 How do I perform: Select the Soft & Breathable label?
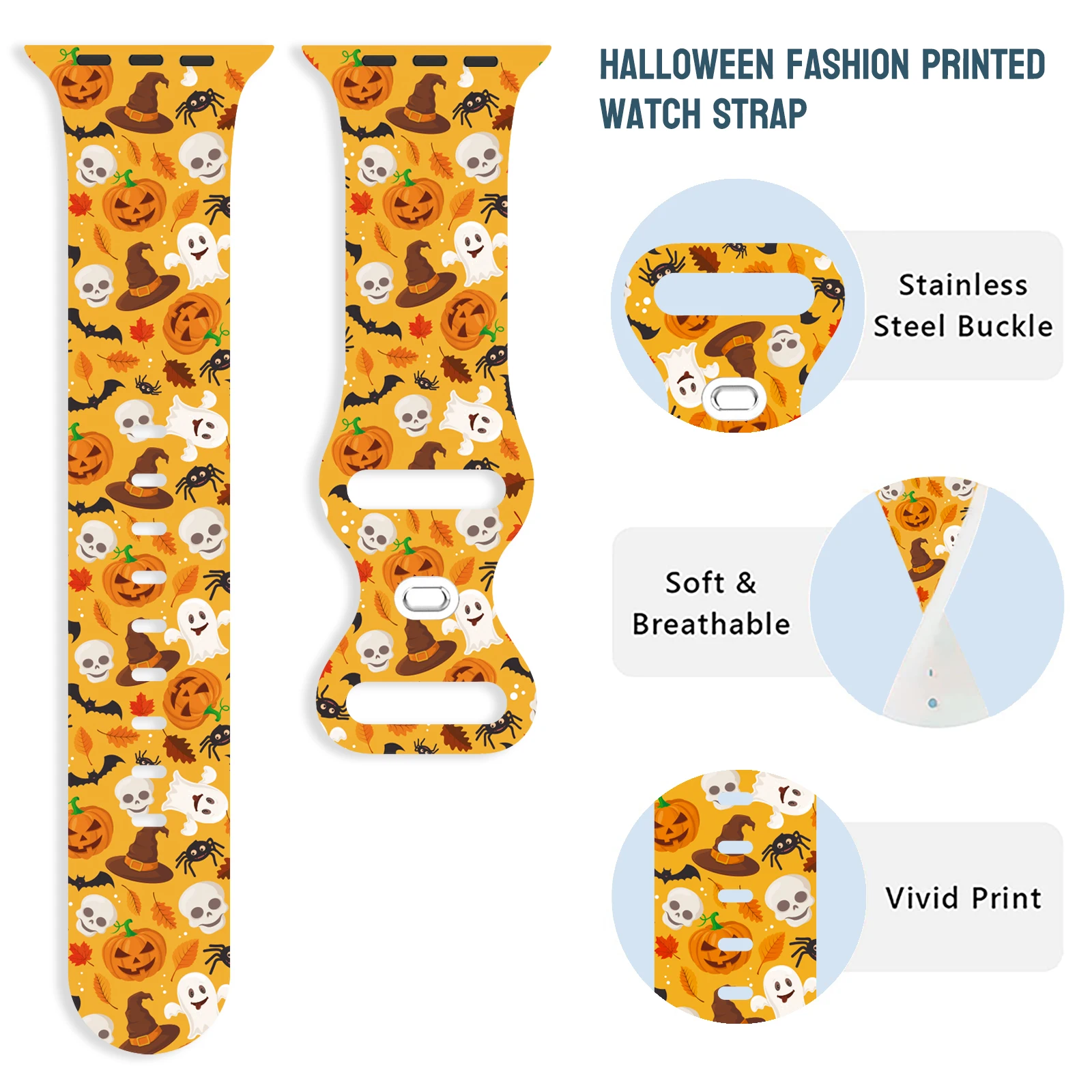(711, 603)
